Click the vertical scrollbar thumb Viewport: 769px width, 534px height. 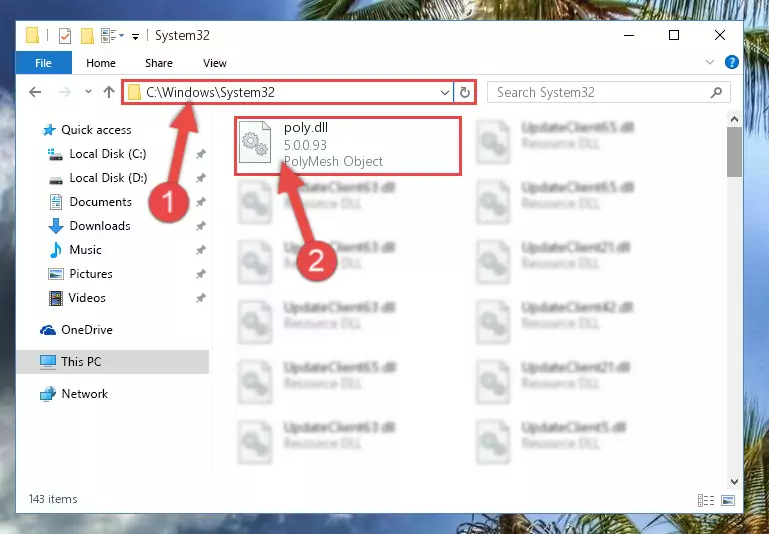point(734,152)
